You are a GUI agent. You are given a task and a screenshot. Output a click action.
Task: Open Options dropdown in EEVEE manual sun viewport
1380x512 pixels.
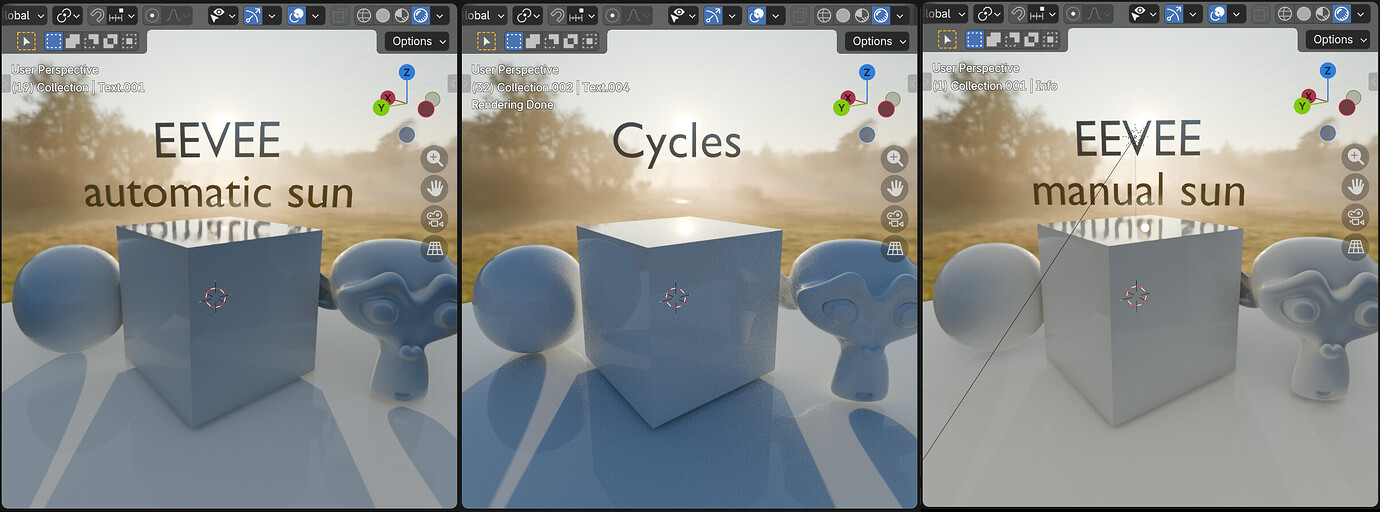[1339, 41]
